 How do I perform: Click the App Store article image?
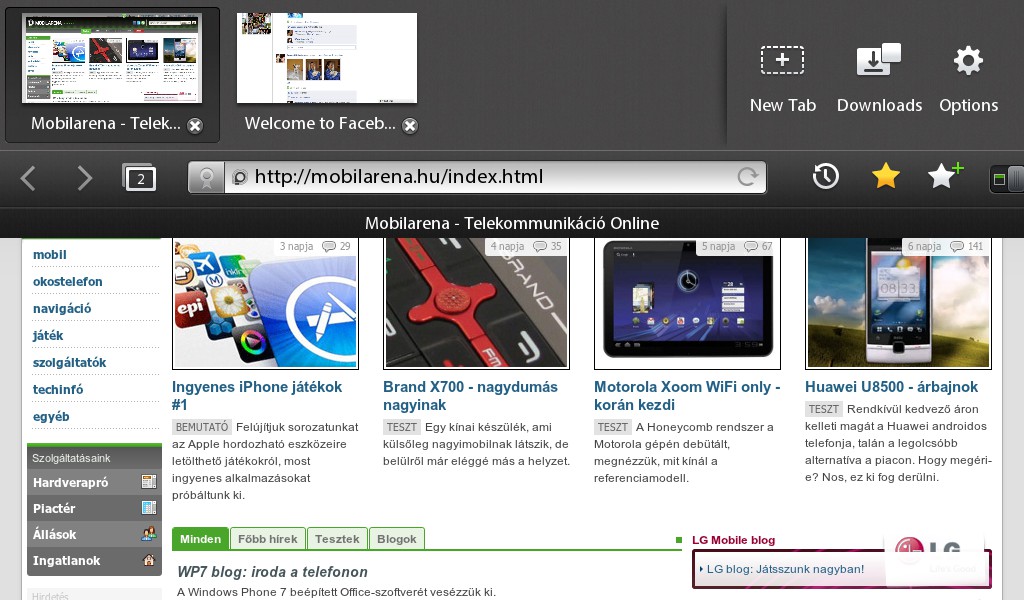point(265,304)
